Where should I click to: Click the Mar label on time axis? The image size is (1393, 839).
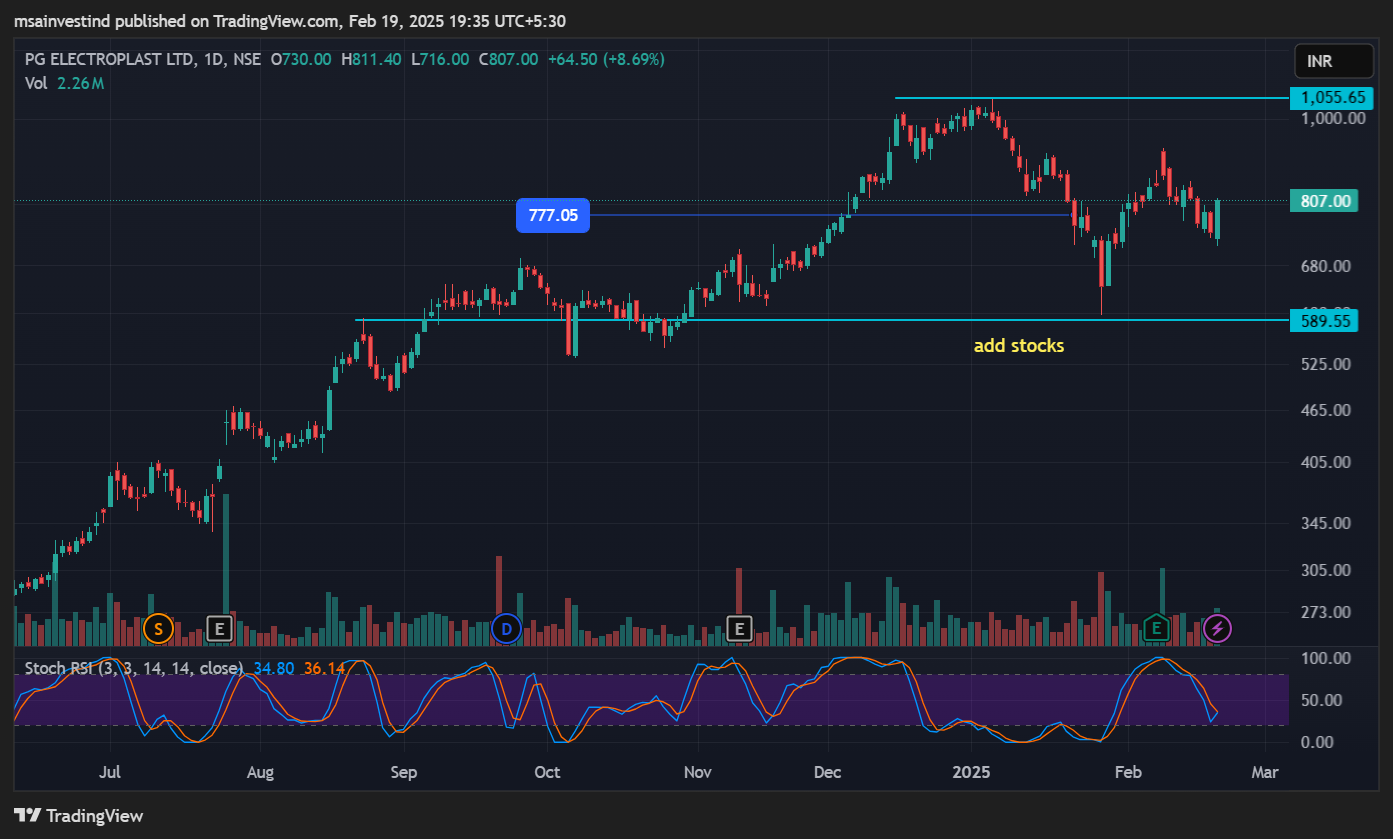pyautogui.click(x=1265, y=773)
